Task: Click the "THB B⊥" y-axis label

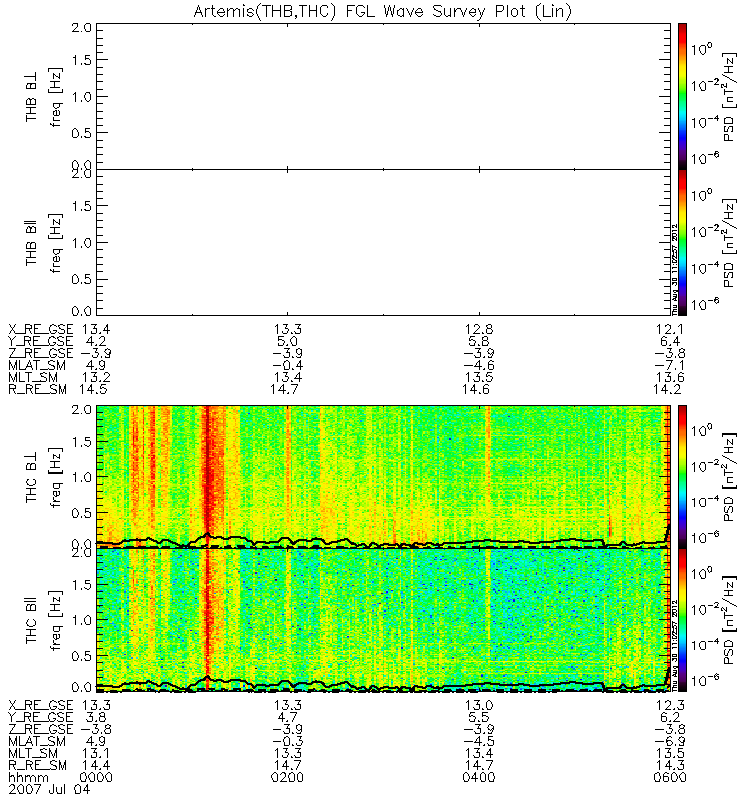Action: [31, 97]
